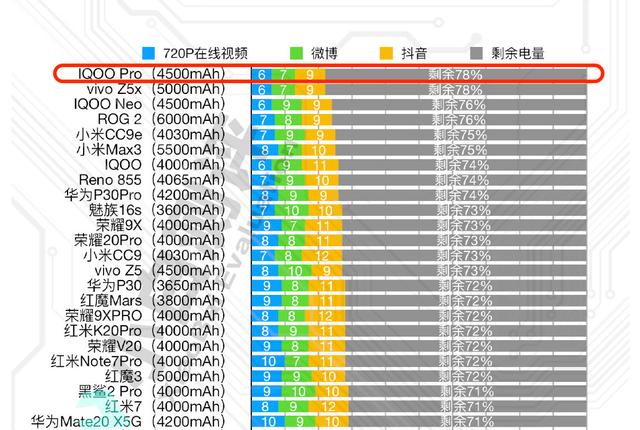Click the 小米CC9e (4030mAh) row label
This screenshot has height=430, width=640.
click(151, 134)
